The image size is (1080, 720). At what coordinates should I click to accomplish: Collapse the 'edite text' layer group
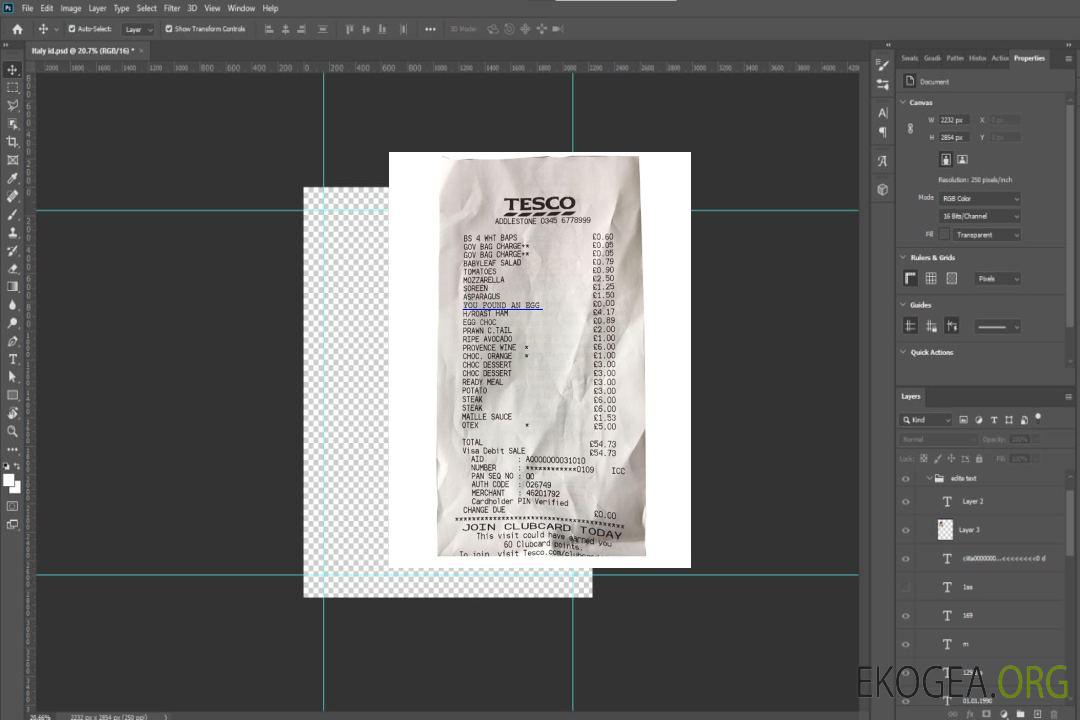pyautogui.click(x=928, y=478)
